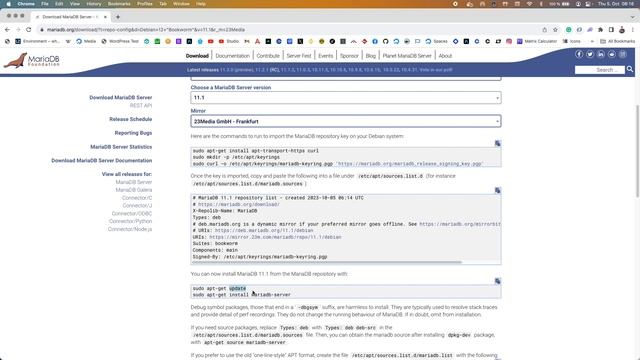Open the About nav tab
The width and height of the screenshot is (640, 360).
tap(445, 56)
